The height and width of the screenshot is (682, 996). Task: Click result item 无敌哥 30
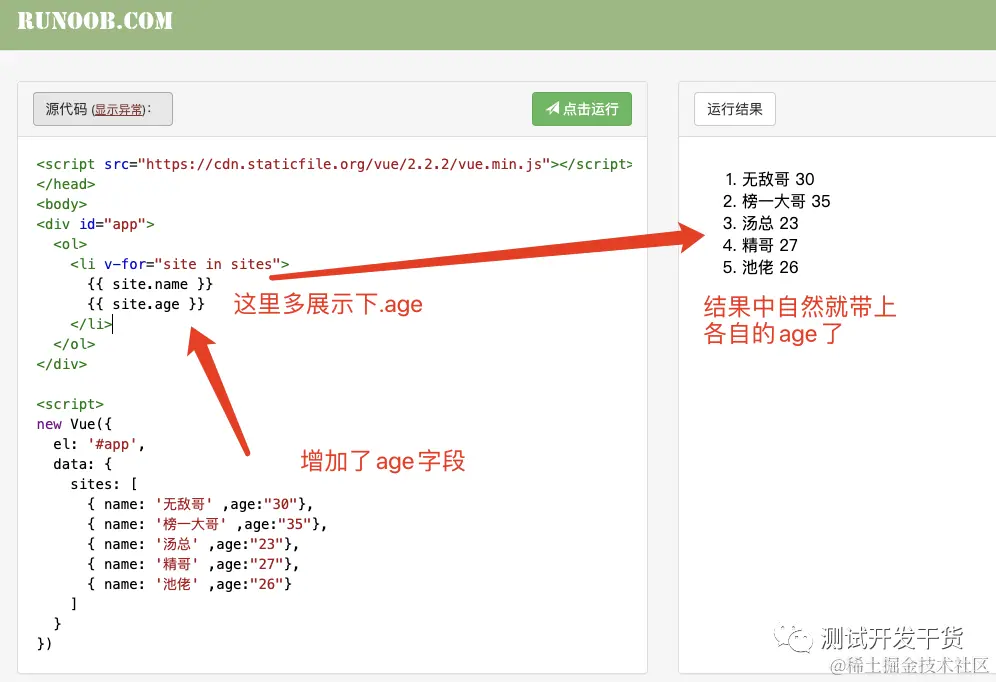778,179
